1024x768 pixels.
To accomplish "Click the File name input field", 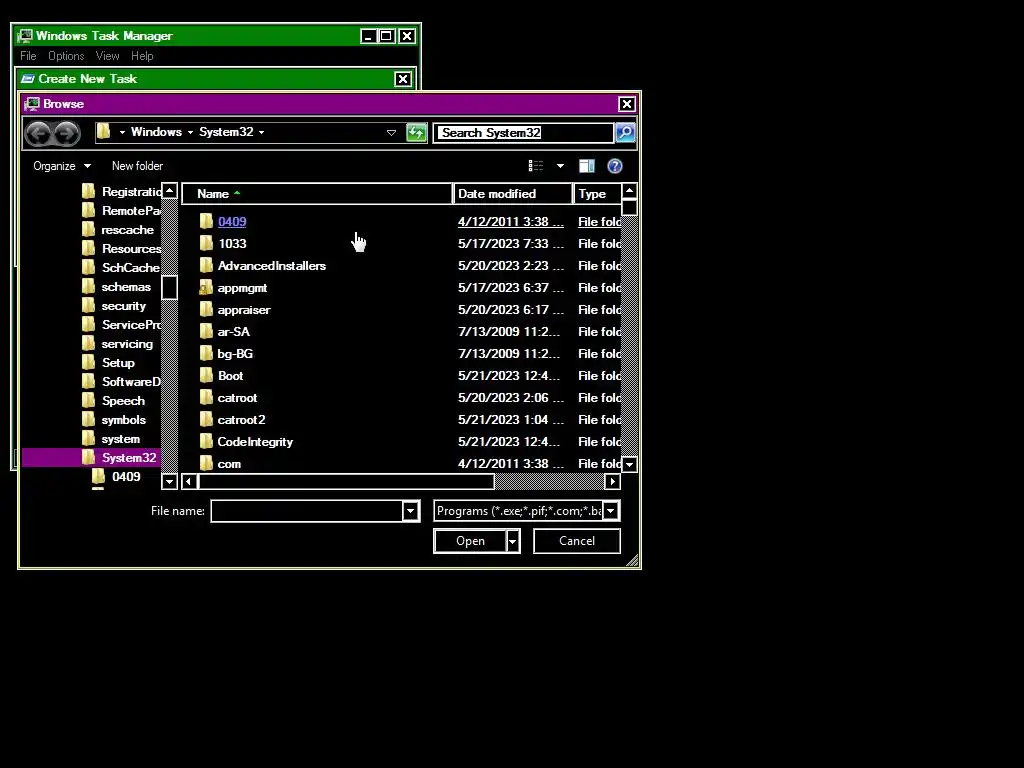I will click(x=307, y=511).
